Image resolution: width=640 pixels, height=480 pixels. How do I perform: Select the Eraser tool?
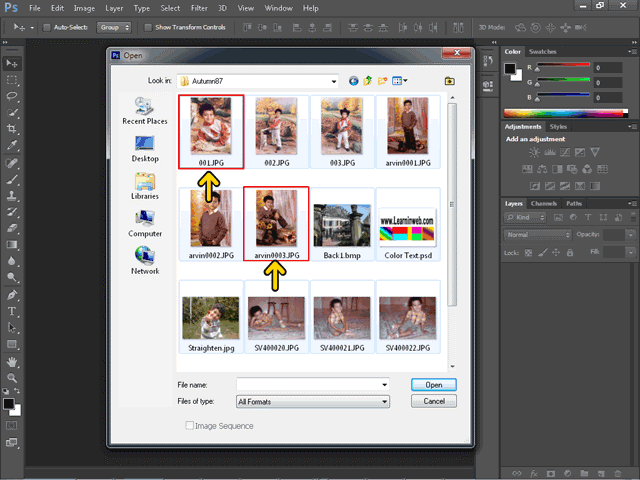11,228
